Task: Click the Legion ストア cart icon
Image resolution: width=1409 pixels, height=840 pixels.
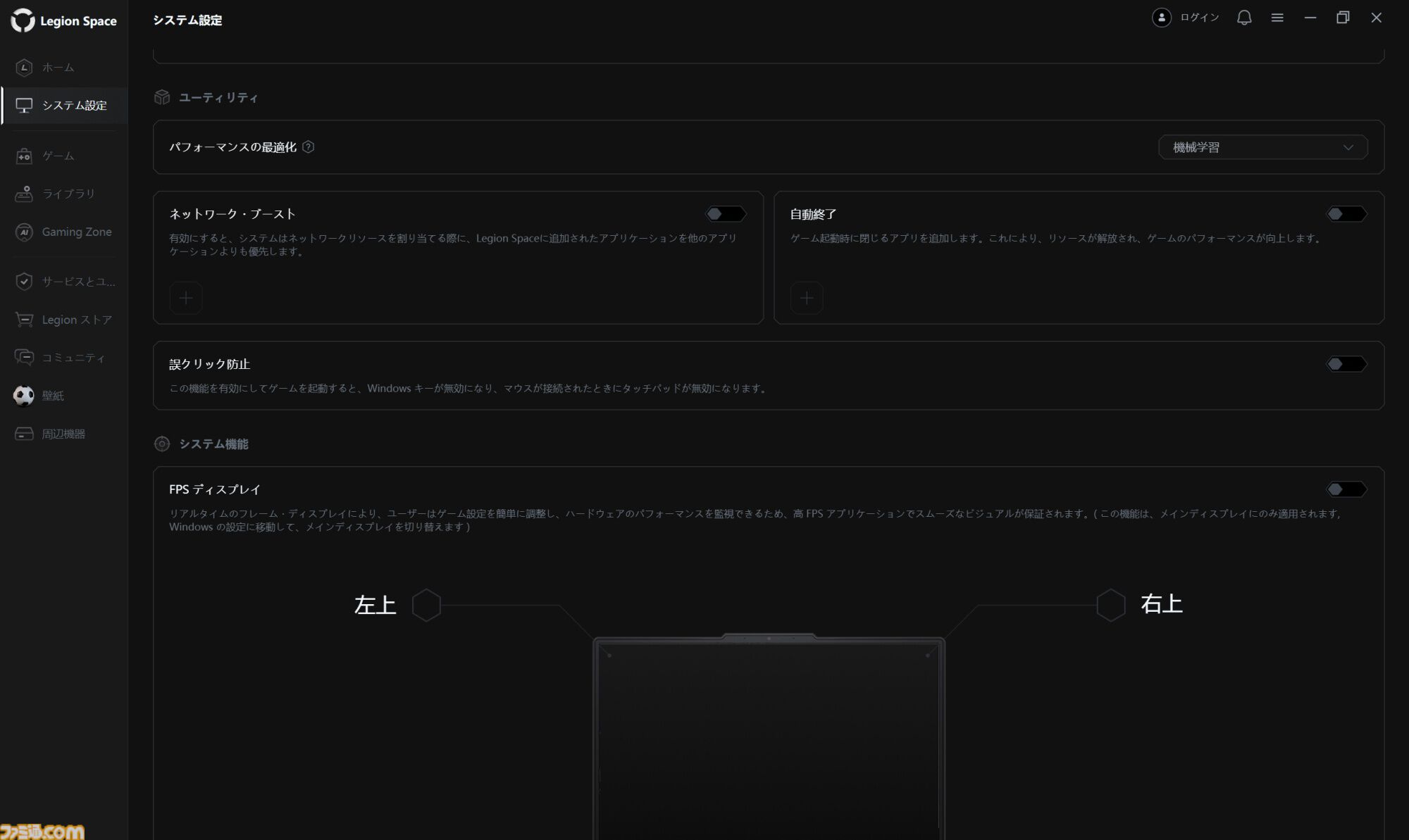Action: click(x=24, y=320)
